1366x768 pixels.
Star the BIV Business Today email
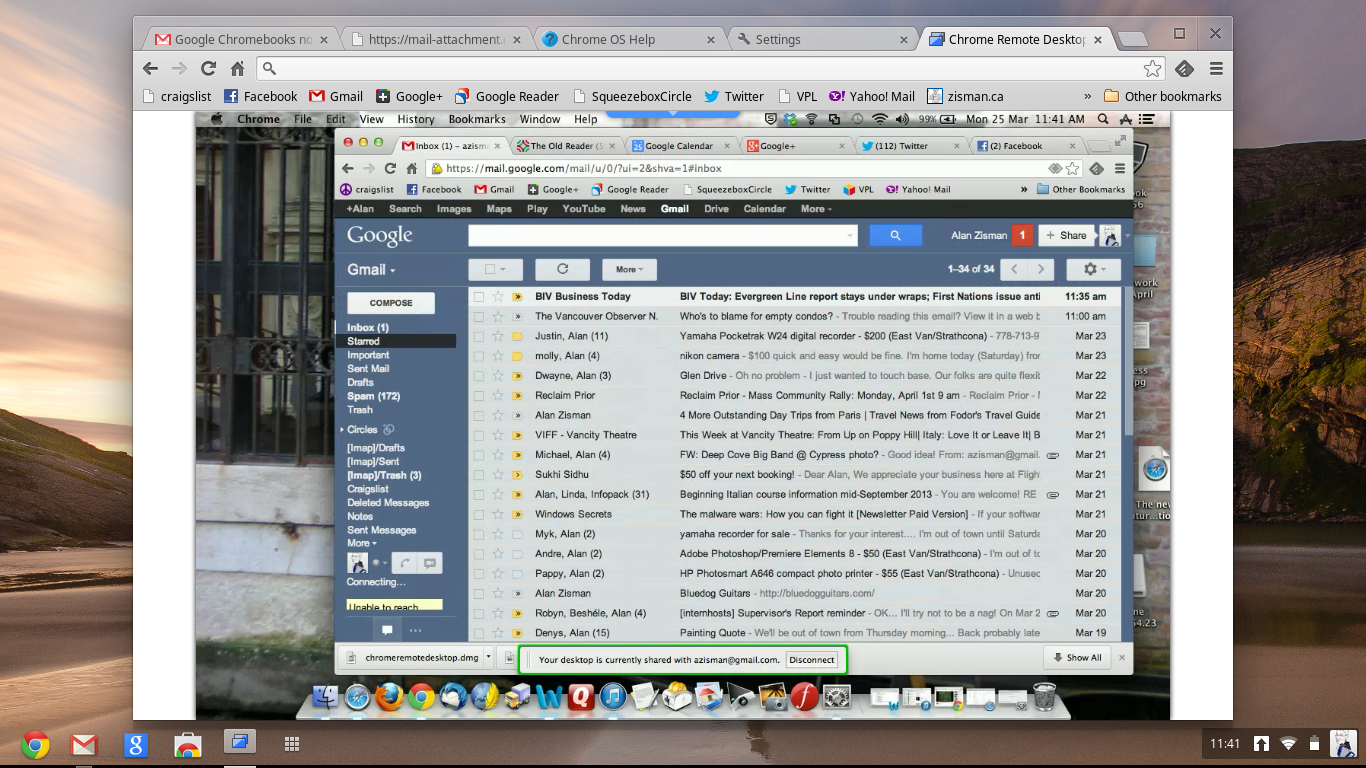[498, 297]
